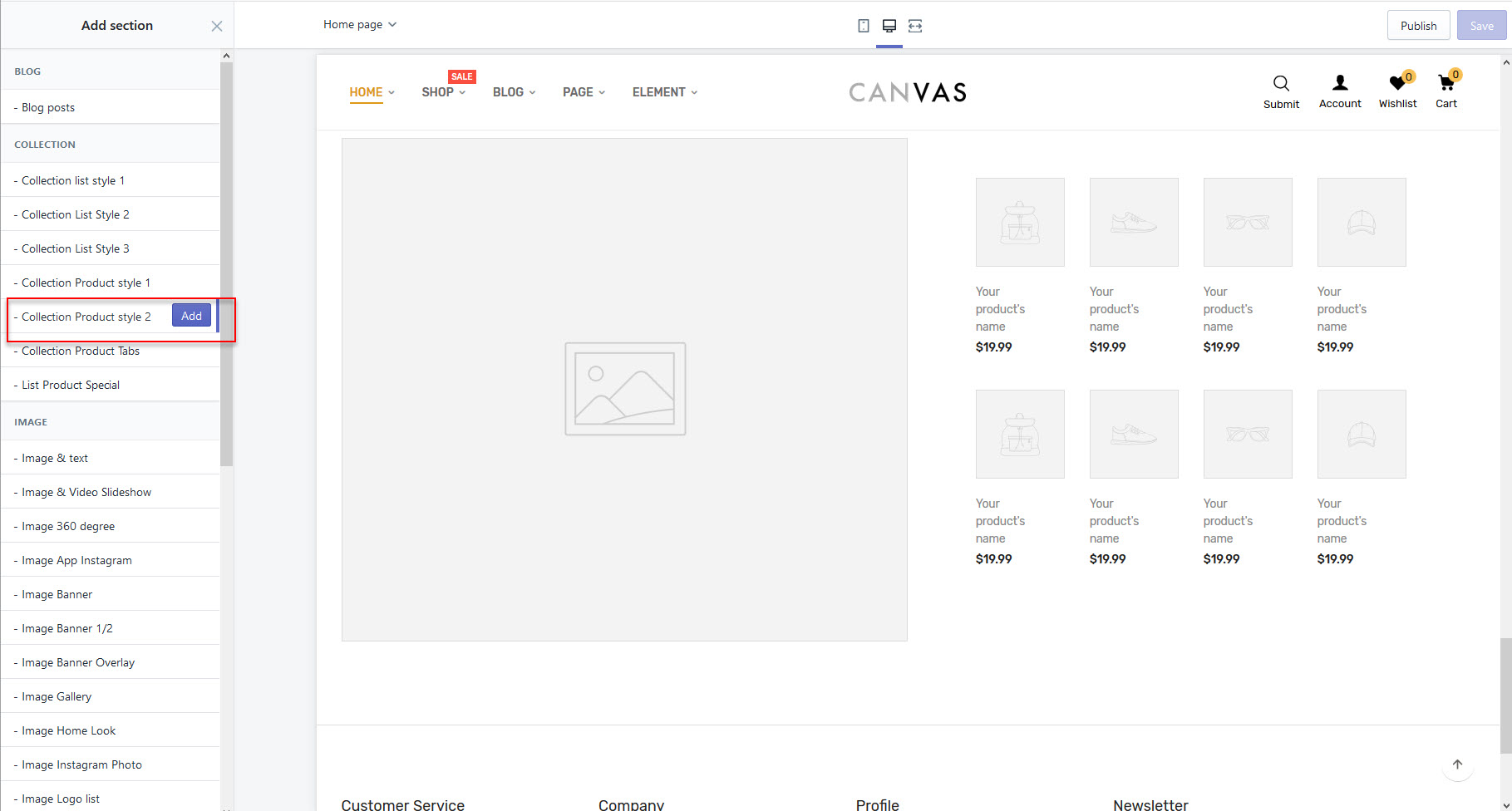Select Collection List Style 2
Image resolution: width=1512 pixels, height=811 pixels.
(111, 214)
